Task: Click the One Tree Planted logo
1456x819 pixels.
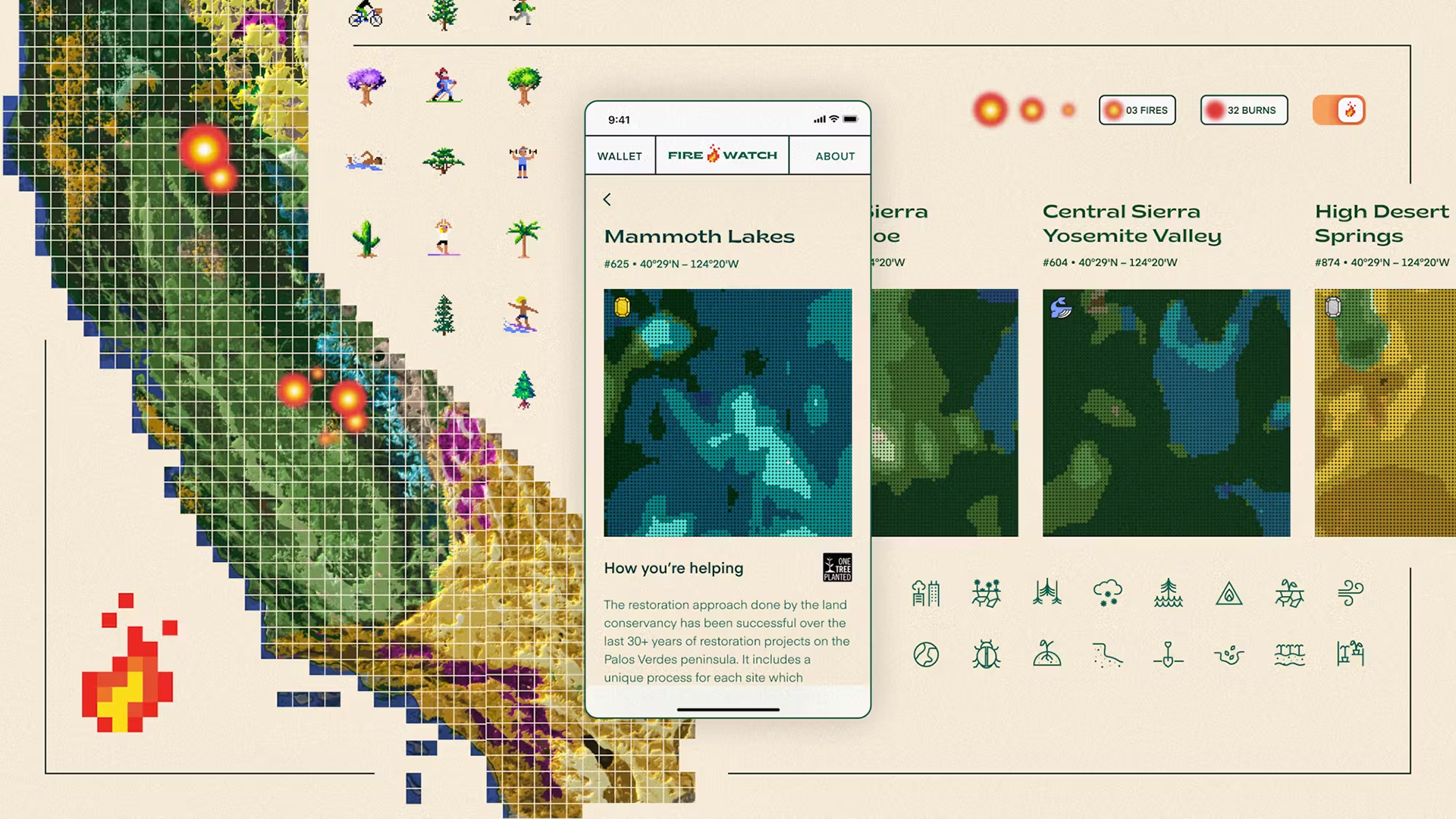Action: (x=837, y=567)
